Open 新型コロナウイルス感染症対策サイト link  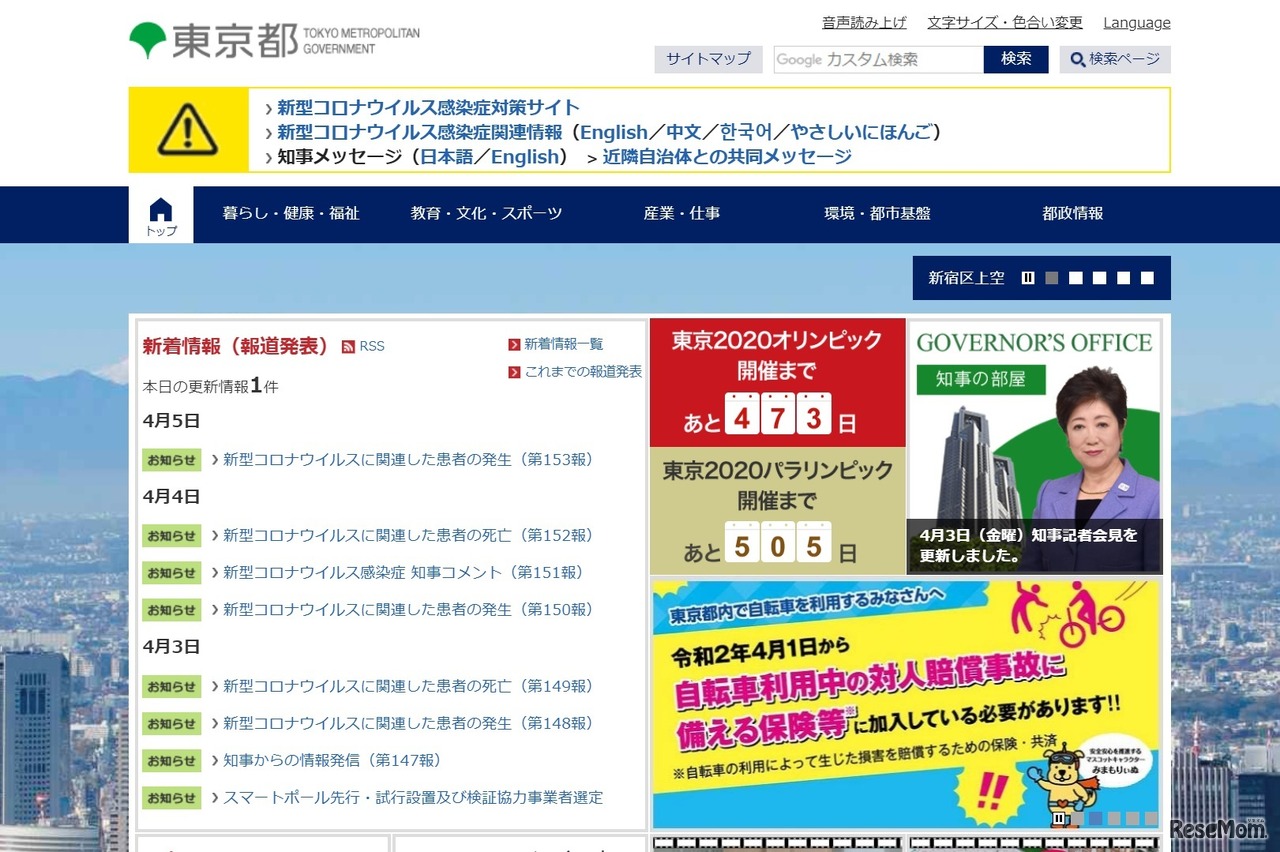click(x=428, y=108)
